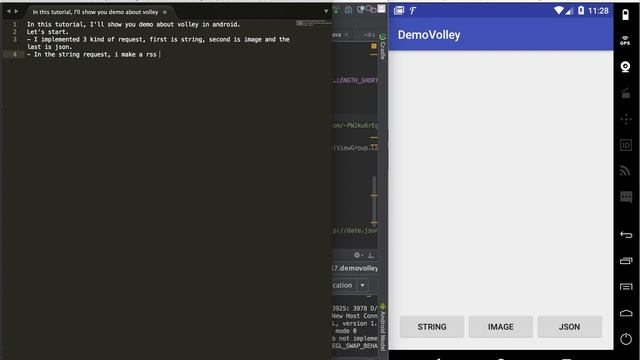
Task: Open the Android Studio logcat settings gear
Action: pos(357,255)
